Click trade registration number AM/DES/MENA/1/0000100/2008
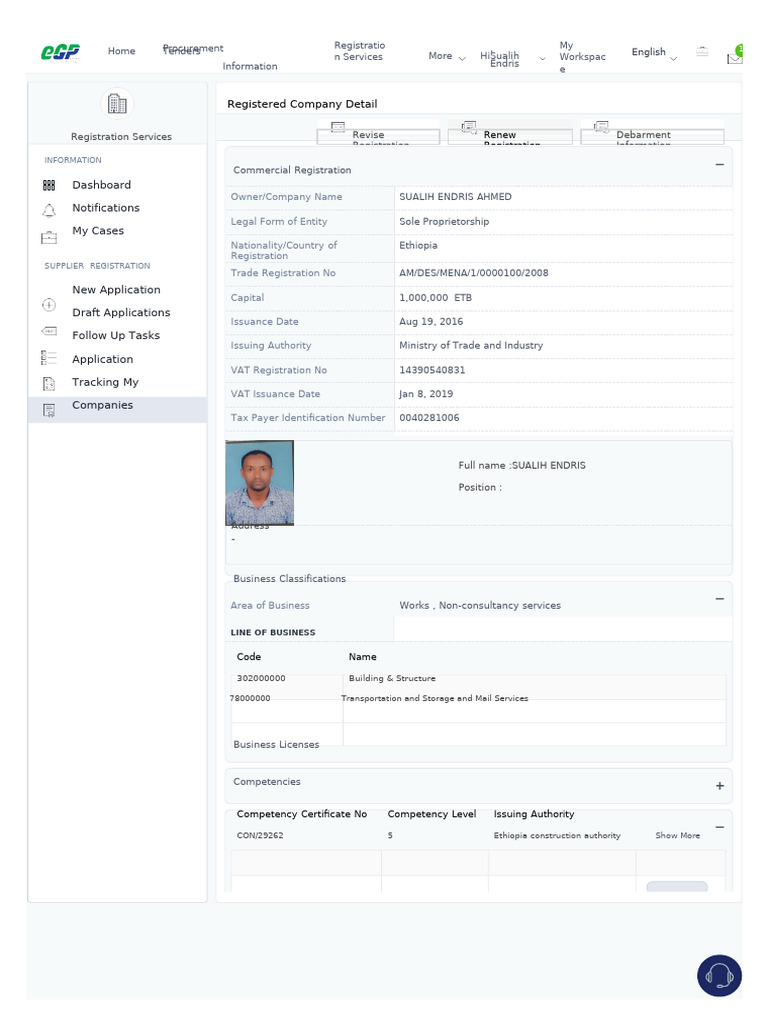The height and width of the screenshot is (1024, 768). (473, 273)
